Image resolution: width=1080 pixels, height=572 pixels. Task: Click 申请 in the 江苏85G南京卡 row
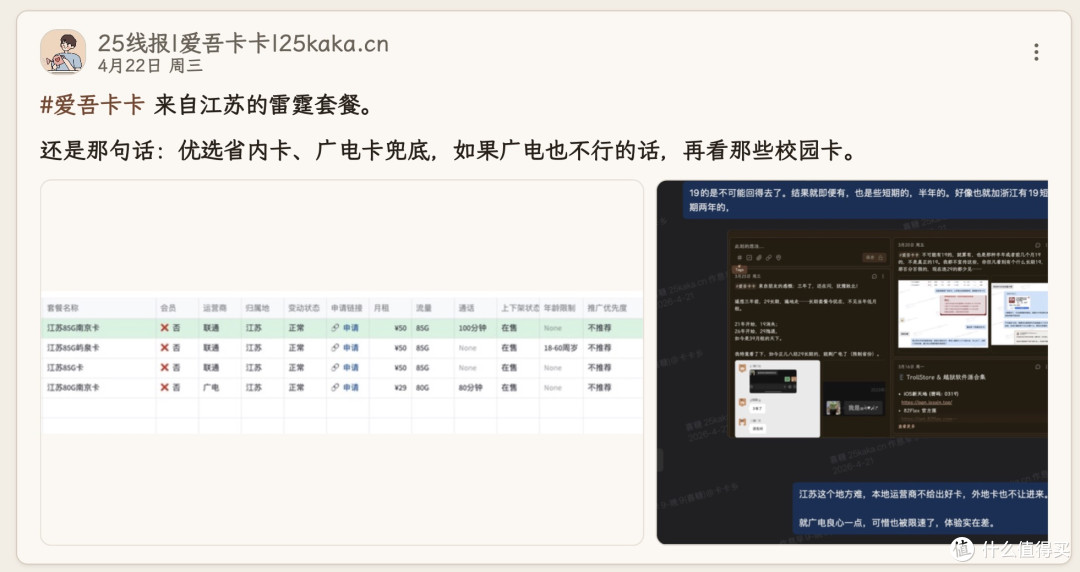coord(351,328)
